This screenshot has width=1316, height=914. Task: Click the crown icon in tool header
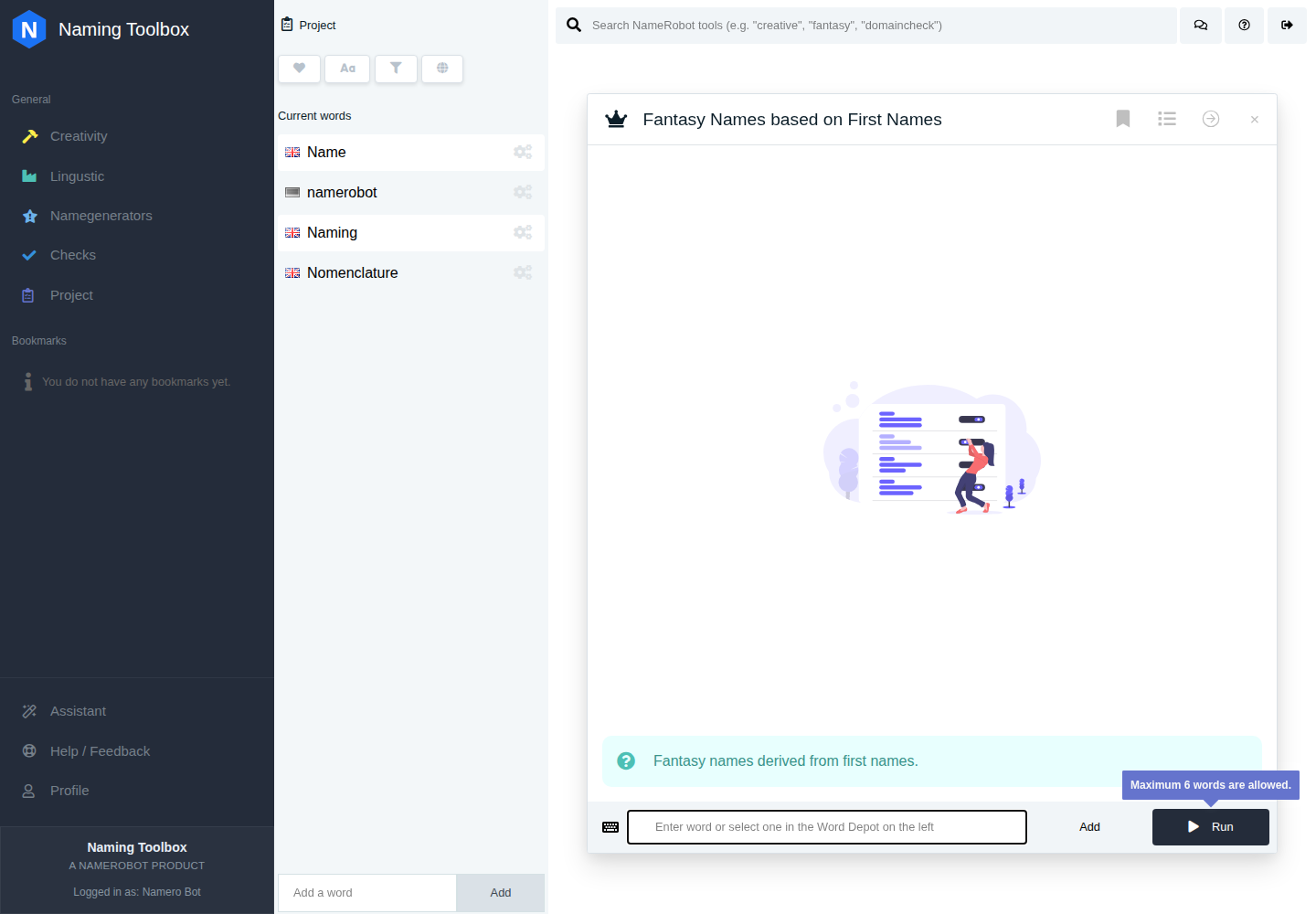tap(617, 119)
